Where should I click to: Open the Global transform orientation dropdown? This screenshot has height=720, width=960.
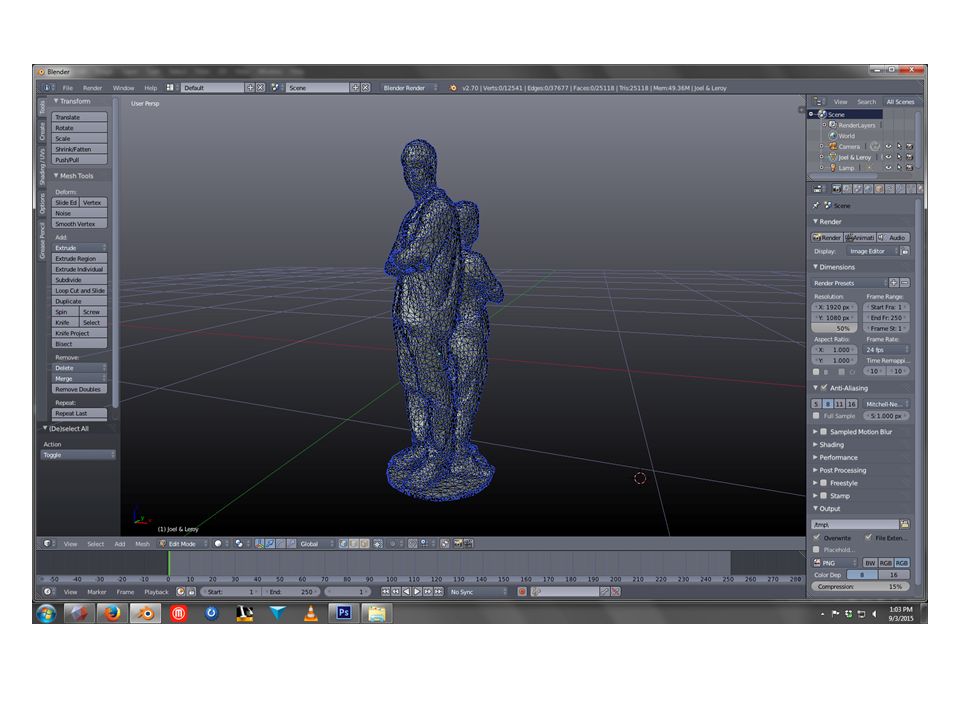click(317, 544)
